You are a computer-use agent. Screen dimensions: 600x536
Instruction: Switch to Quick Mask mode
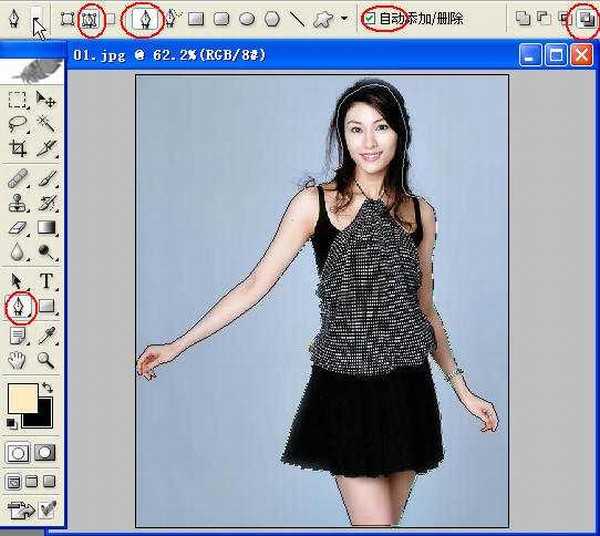45,453
